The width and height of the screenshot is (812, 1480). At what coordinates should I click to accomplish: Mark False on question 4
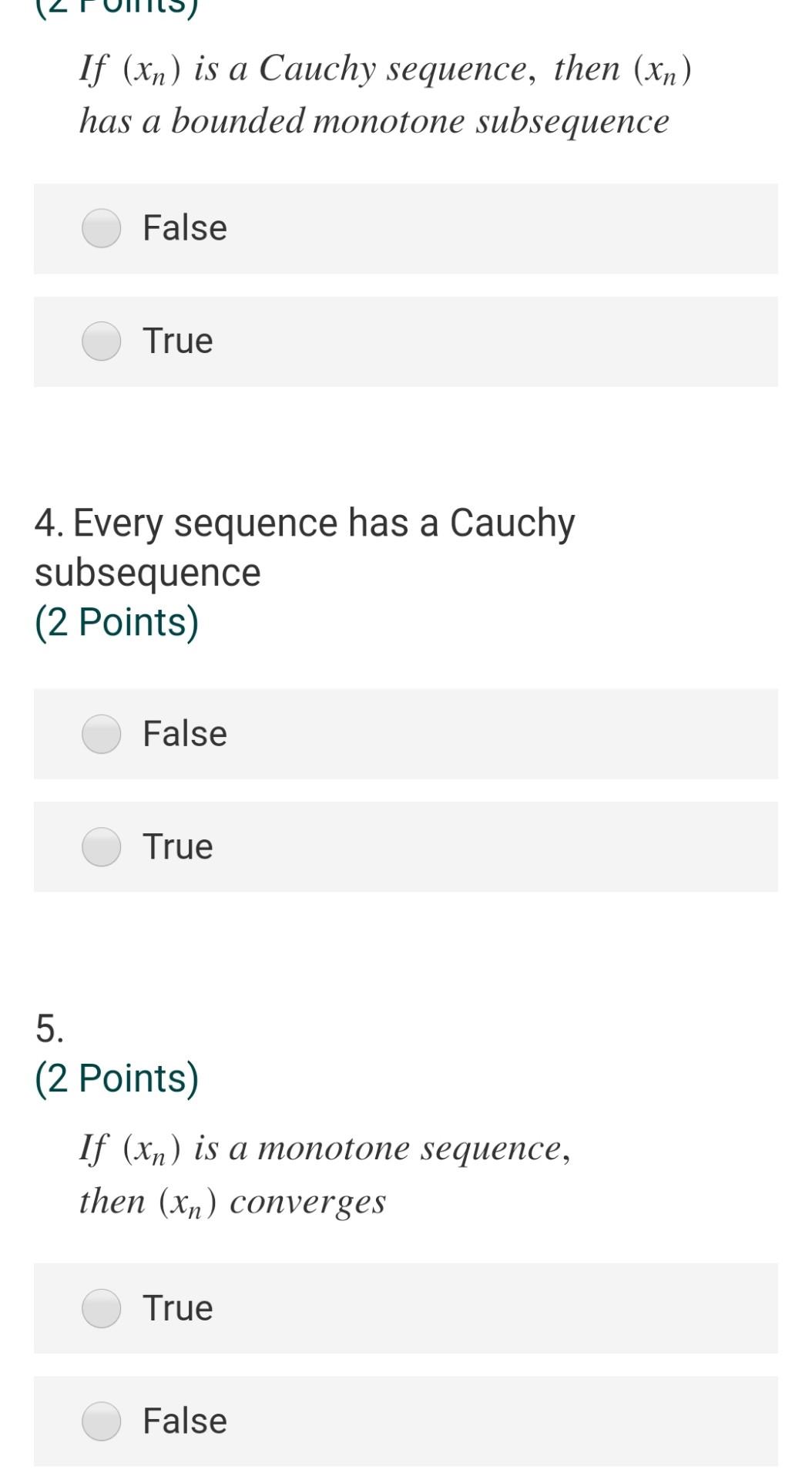click(101, 734)
